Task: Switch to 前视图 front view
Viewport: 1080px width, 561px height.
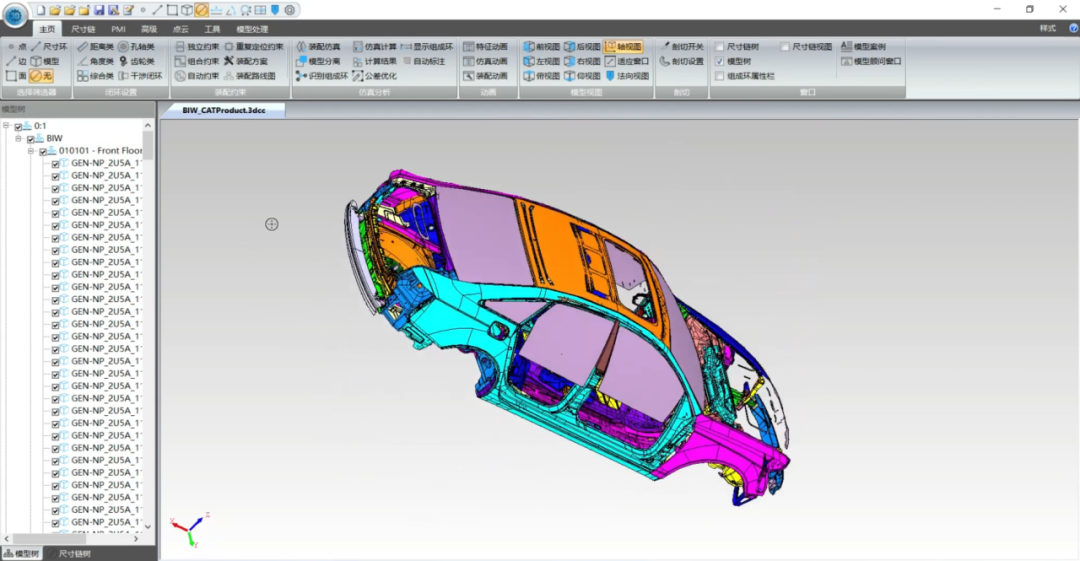Action: pyautogui.click(x=542, y=47)
